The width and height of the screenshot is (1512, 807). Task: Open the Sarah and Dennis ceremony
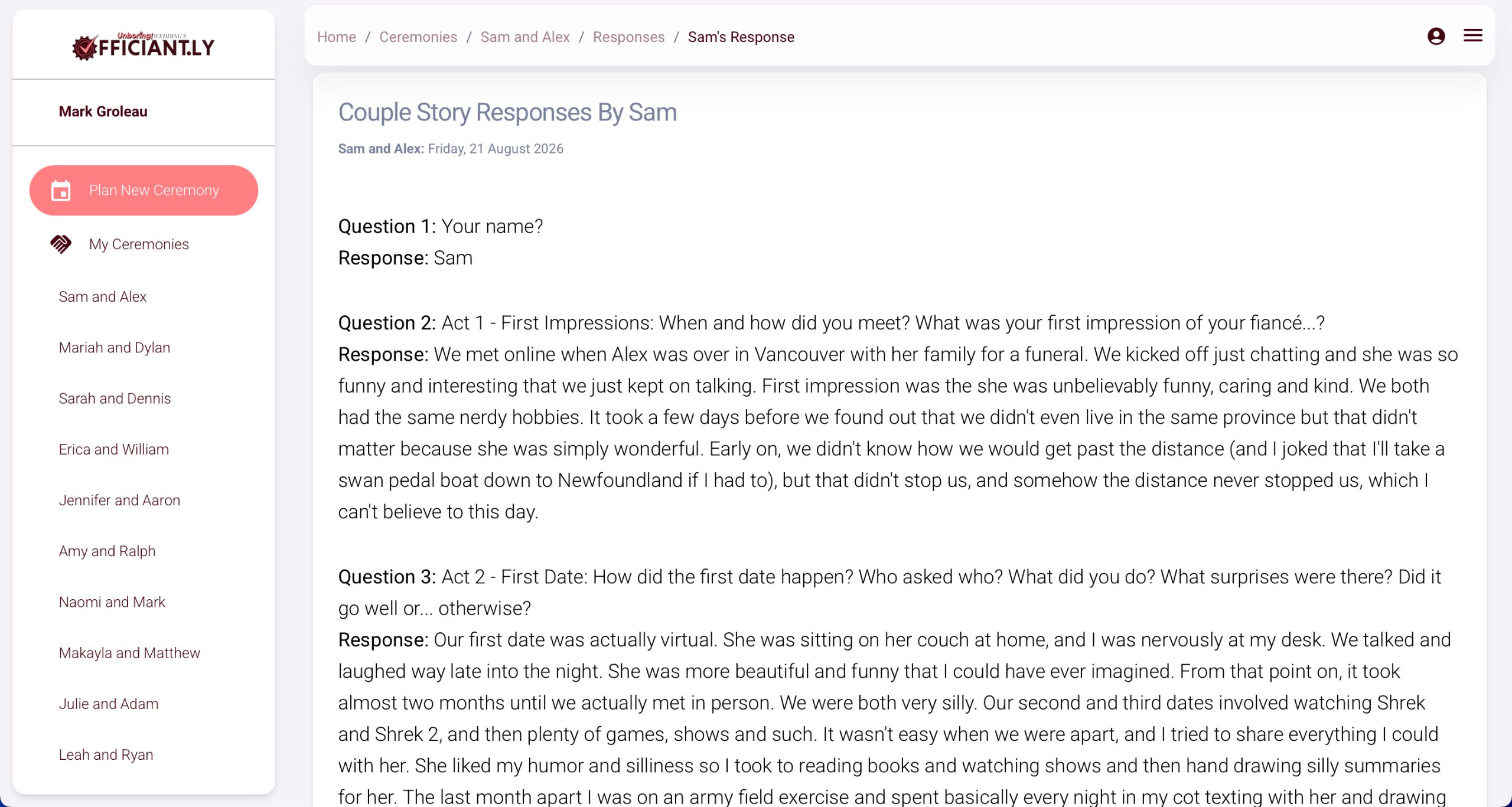(x=115, y=398)
